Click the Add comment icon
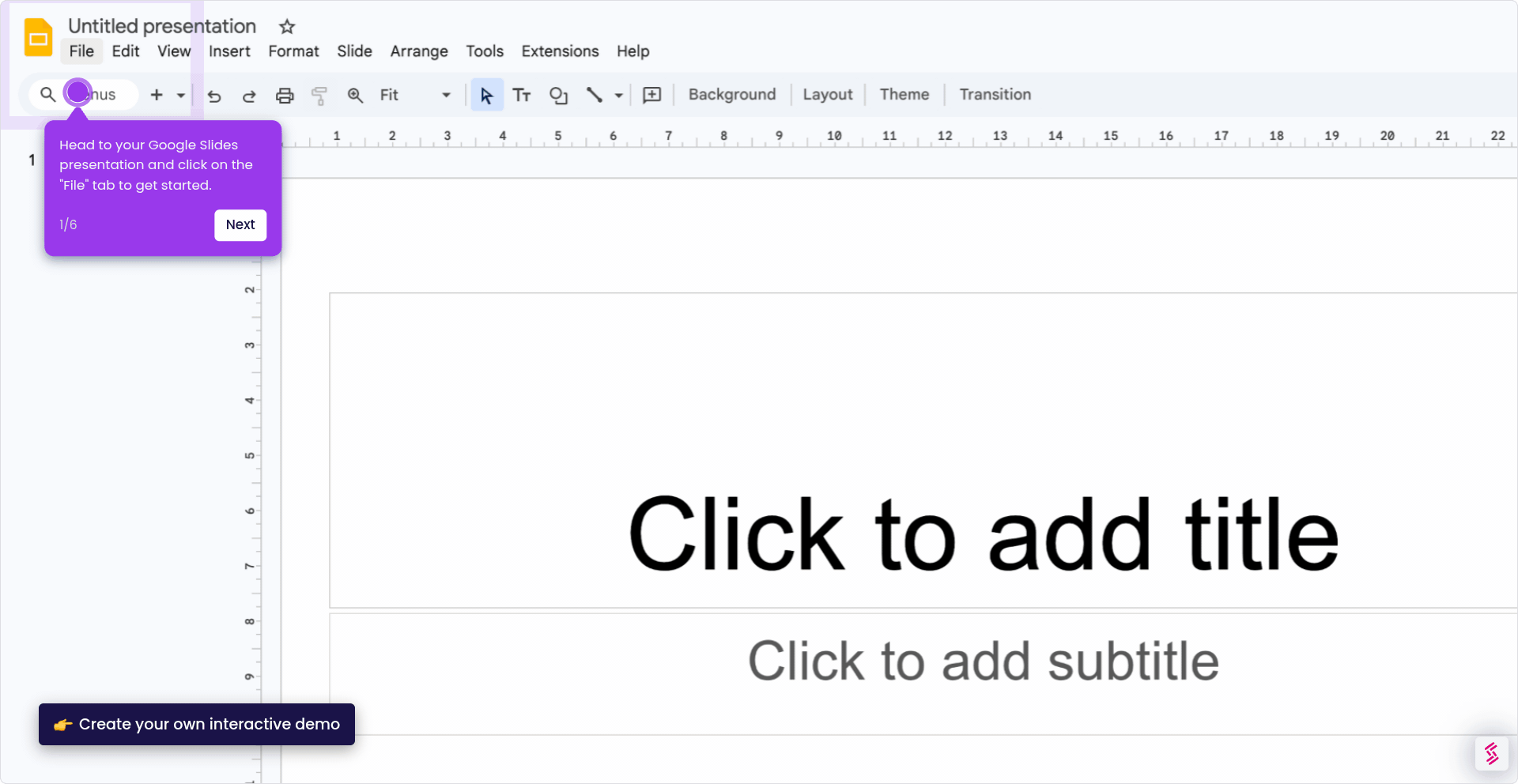The height and width of the screenshot is (784, 1518). coord(652,95)
